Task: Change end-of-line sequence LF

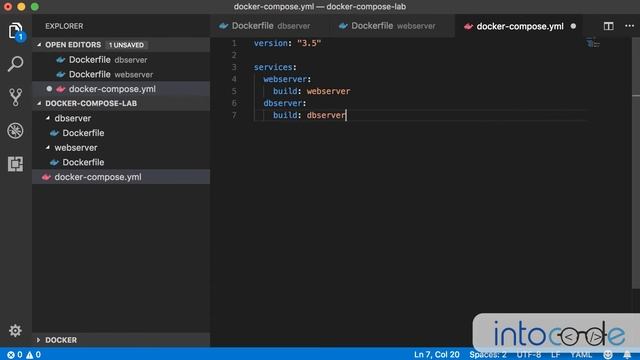Action: click(x=556, y=355)
